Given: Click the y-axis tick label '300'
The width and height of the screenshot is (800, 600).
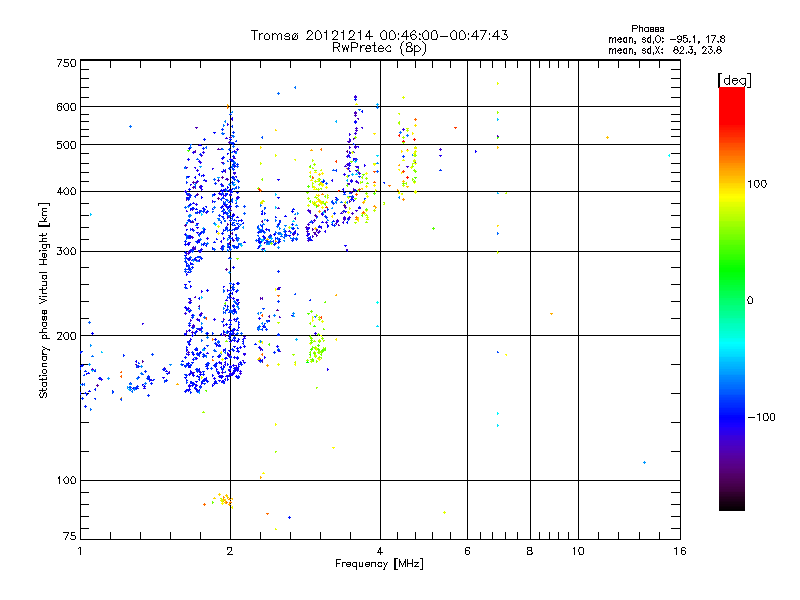Looking at the screenshot, I should click(x=66, y=252).
